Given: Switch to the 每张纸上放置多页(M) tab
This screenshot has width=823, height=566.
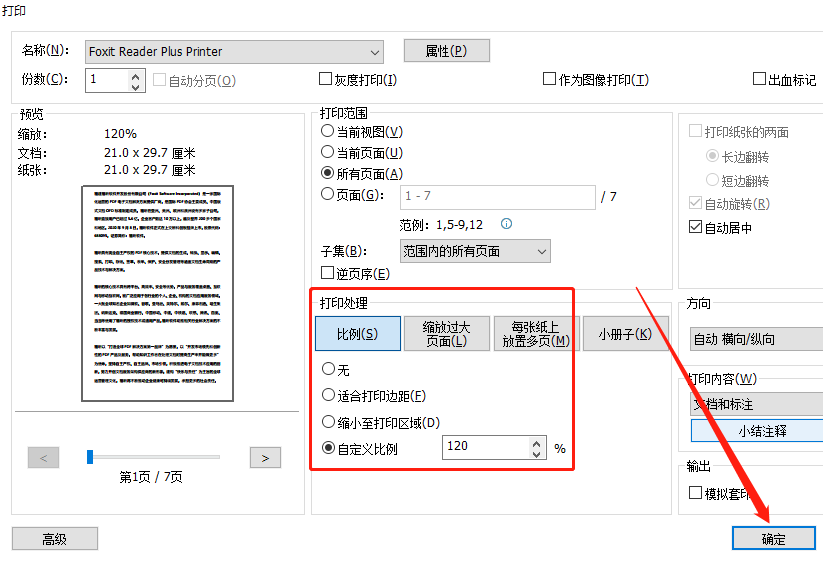Looking at the screenshot, I should click(x=536, y=333).
